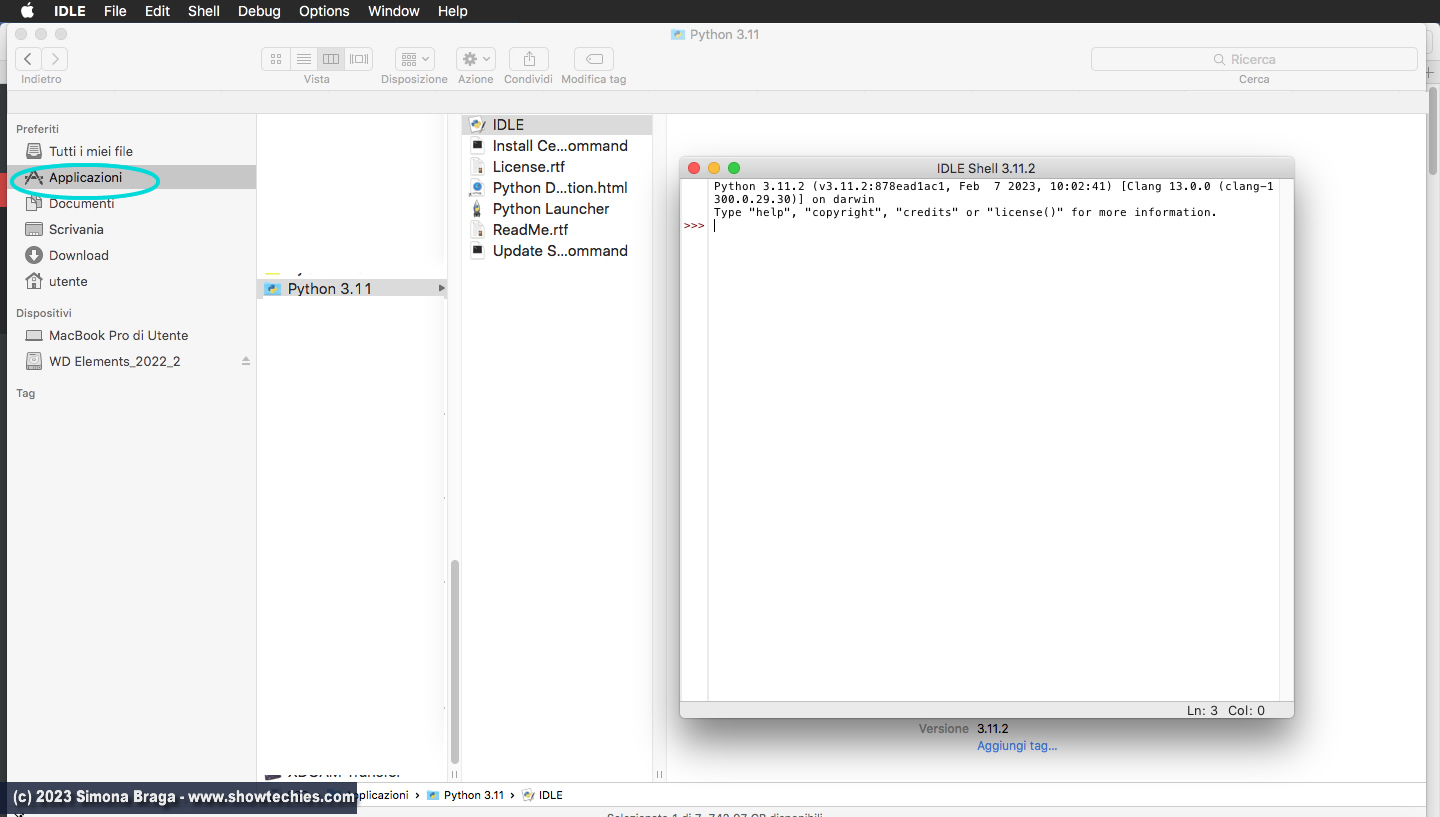Click IDLE in the path bar
Screen dimensions: 1440x817
click(x=543, y=795)
